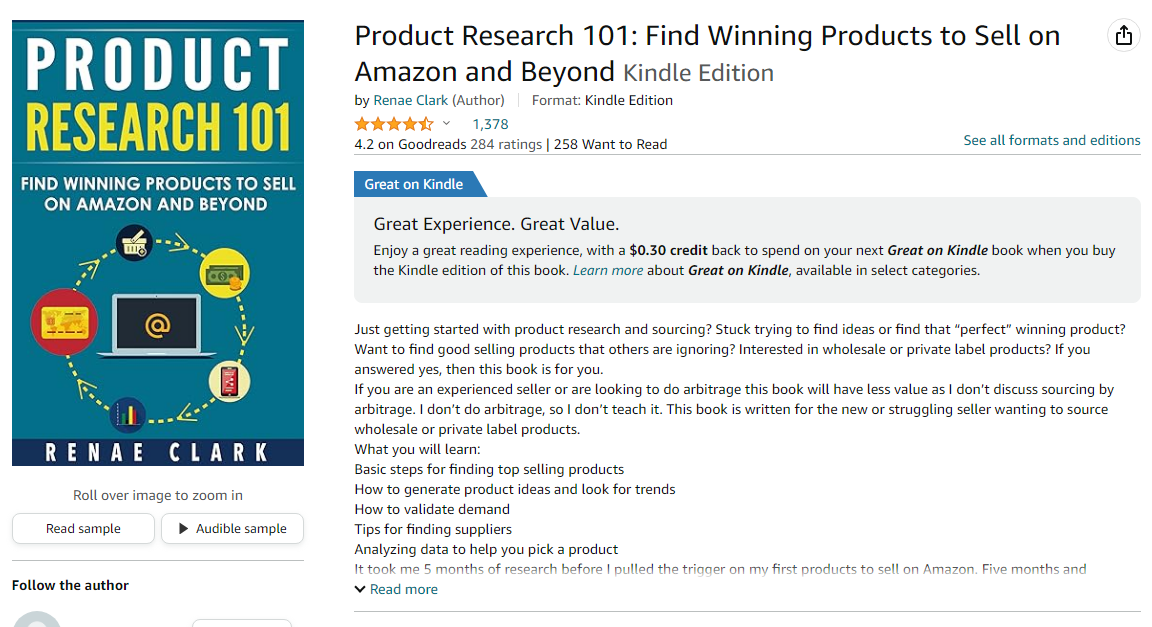Click the first gold rating star
The height and width of the screenshot is (627, 1152).
[360, 122]
